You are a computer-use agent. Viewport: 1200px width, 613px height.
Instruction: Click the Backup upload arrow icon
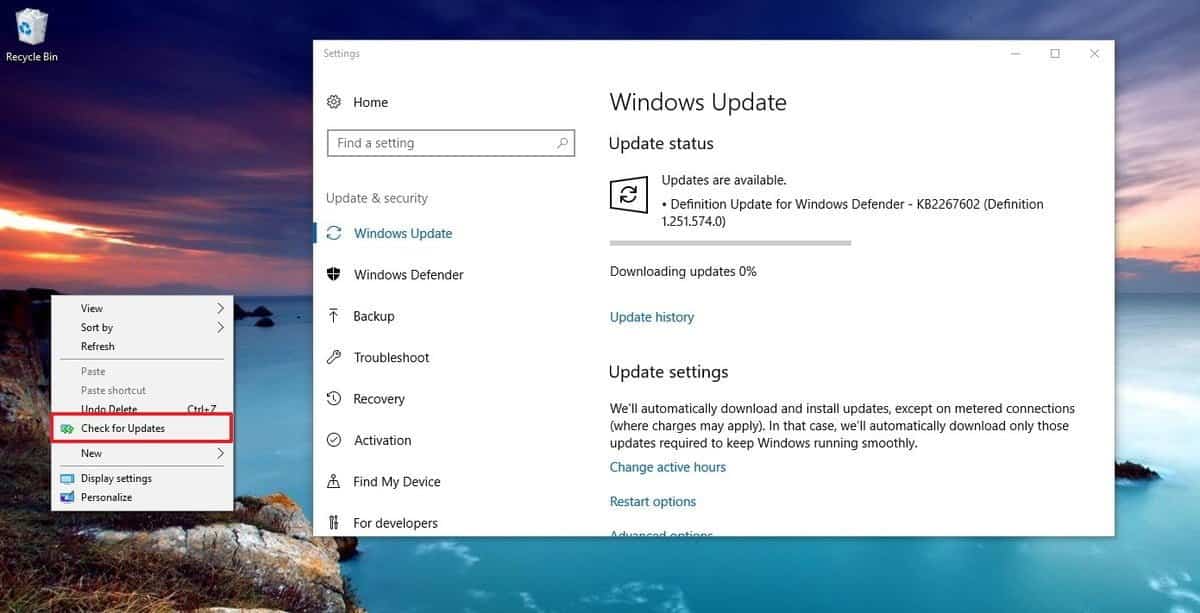pyautogui.click(x=334, y=316)
